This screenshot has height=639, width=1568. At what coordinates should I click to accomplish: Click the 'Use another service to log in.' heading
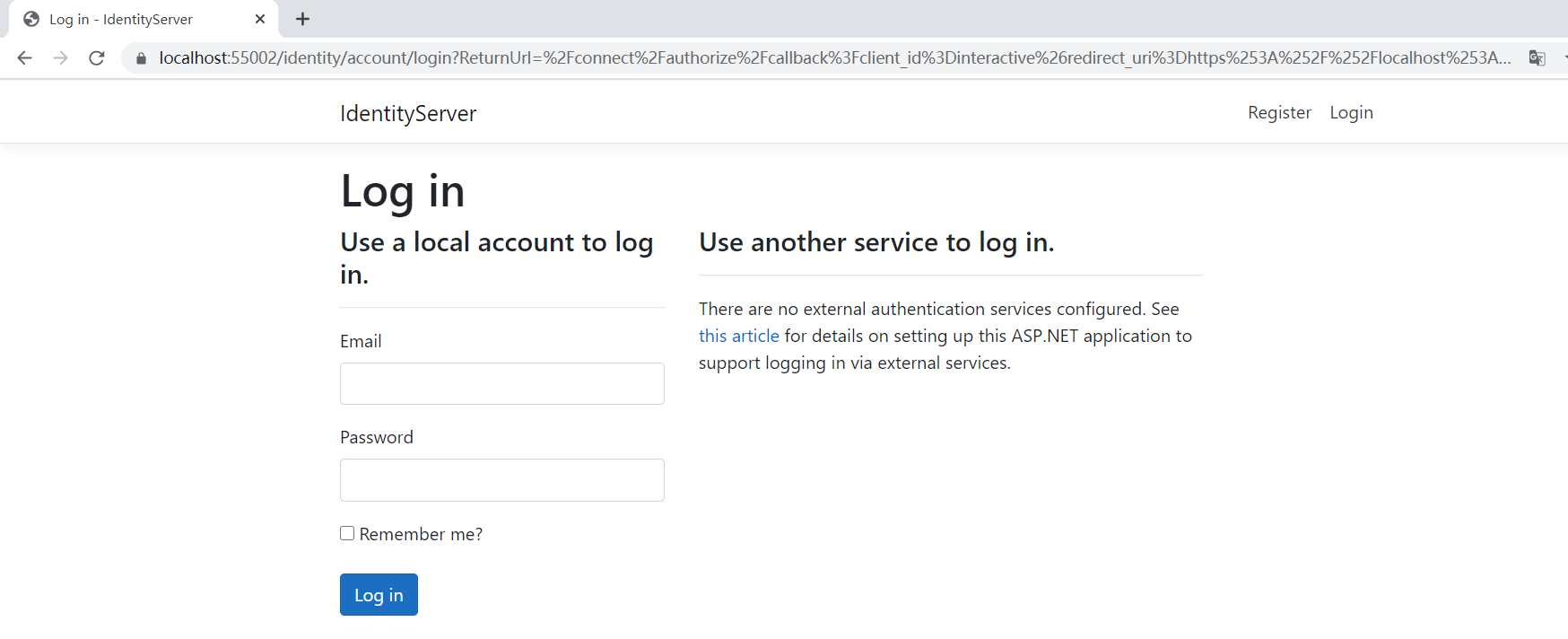(x=876, y=242)
